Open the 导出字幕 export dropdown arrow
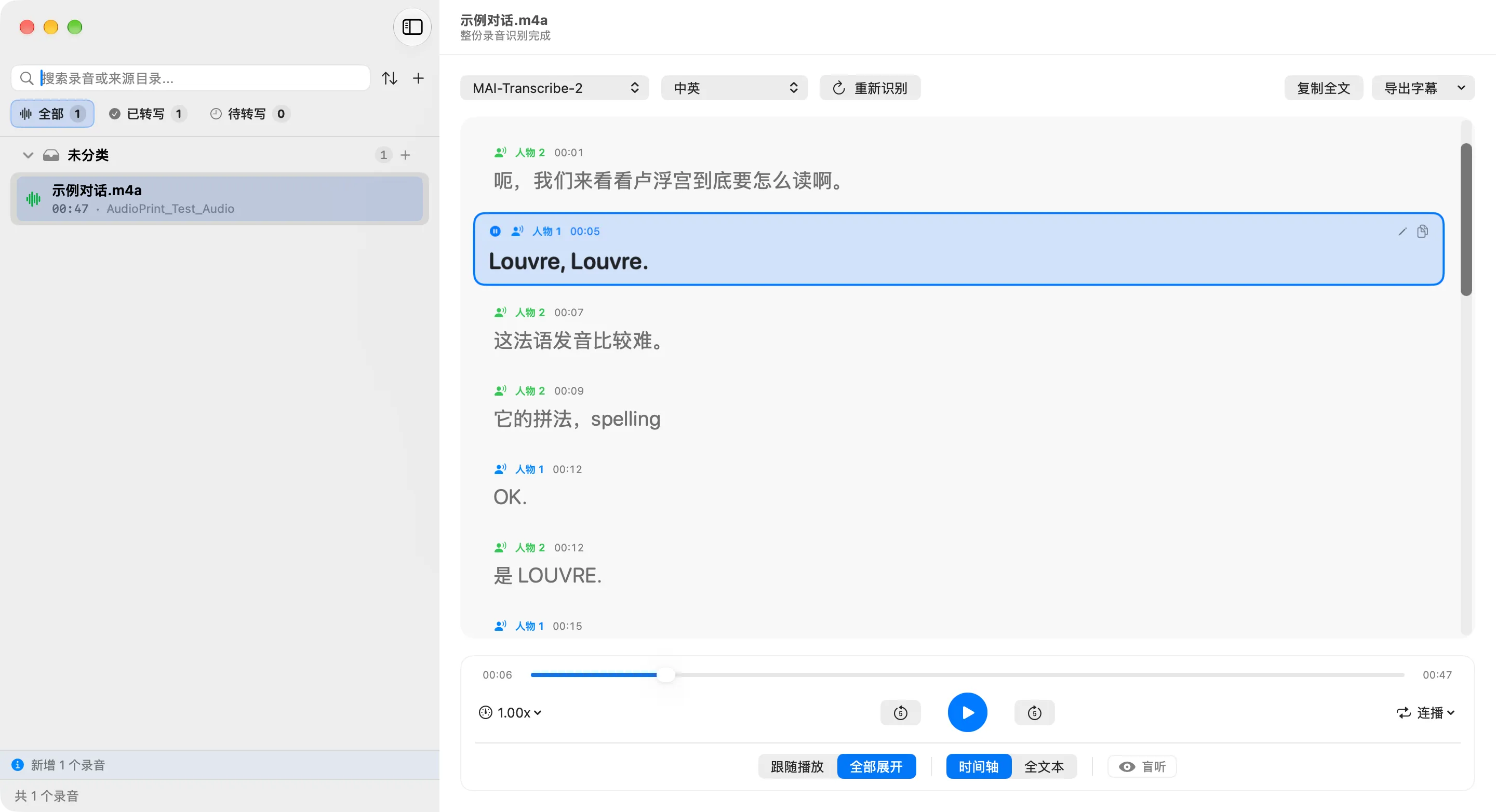 [x=1461, y=88]
